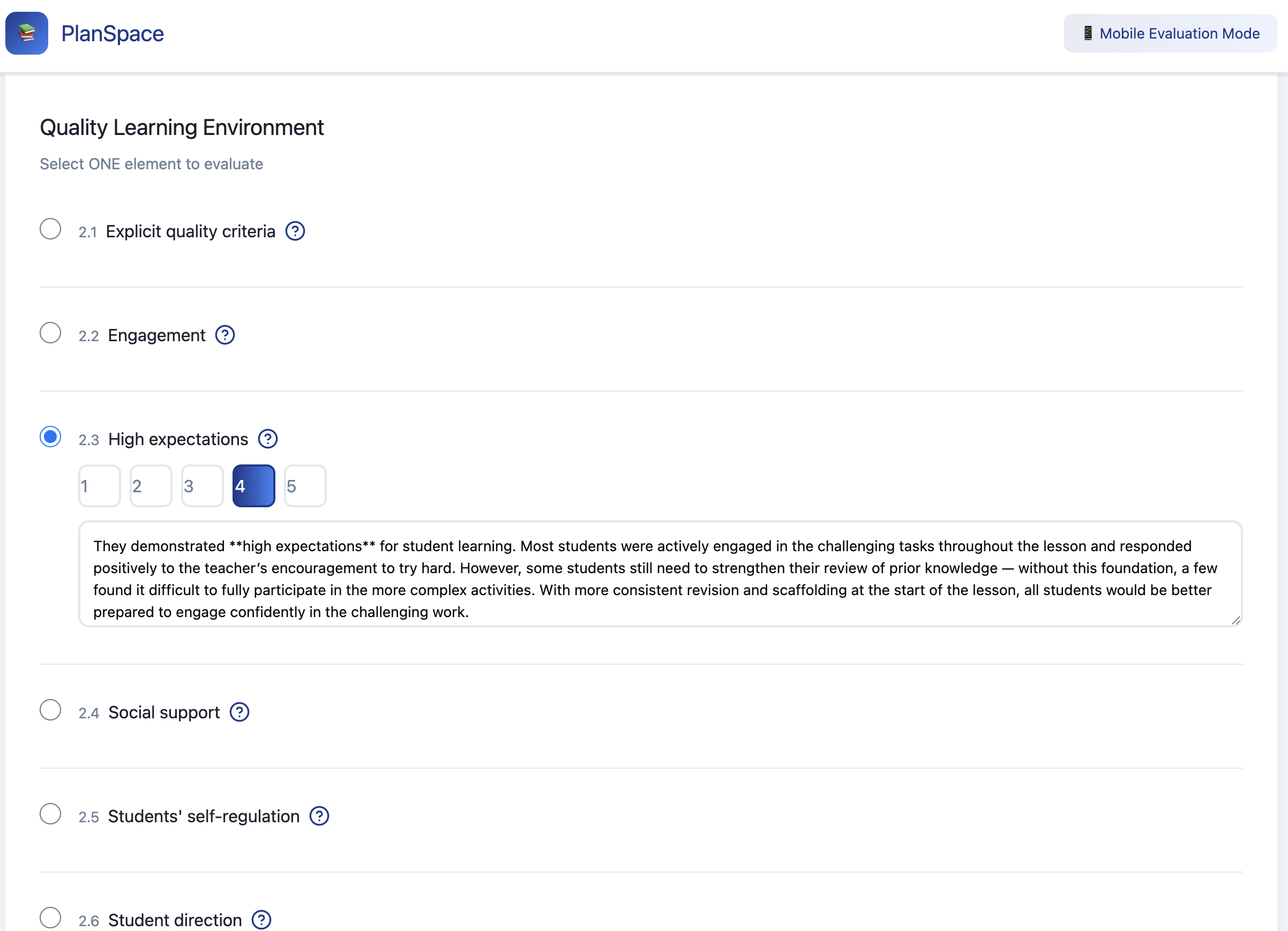Show help for Students' self-regulation
1288x931 pixels.
pos(319,816)
